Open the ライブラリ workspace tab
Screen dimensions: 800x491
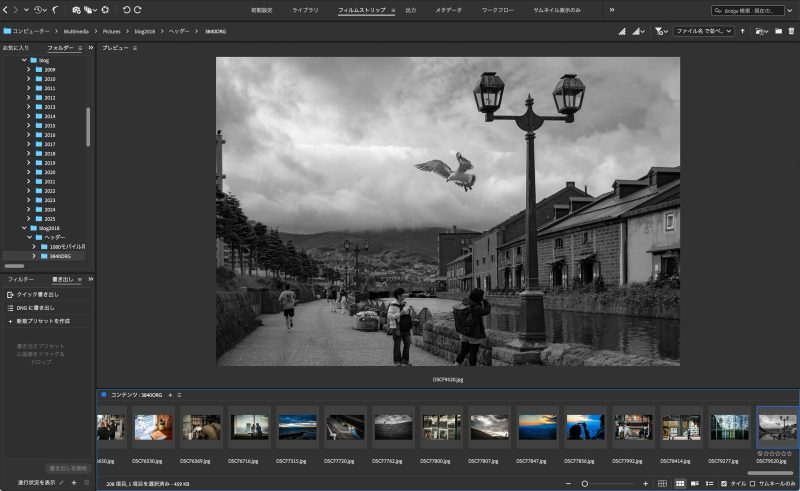click(x=306, y=9)
